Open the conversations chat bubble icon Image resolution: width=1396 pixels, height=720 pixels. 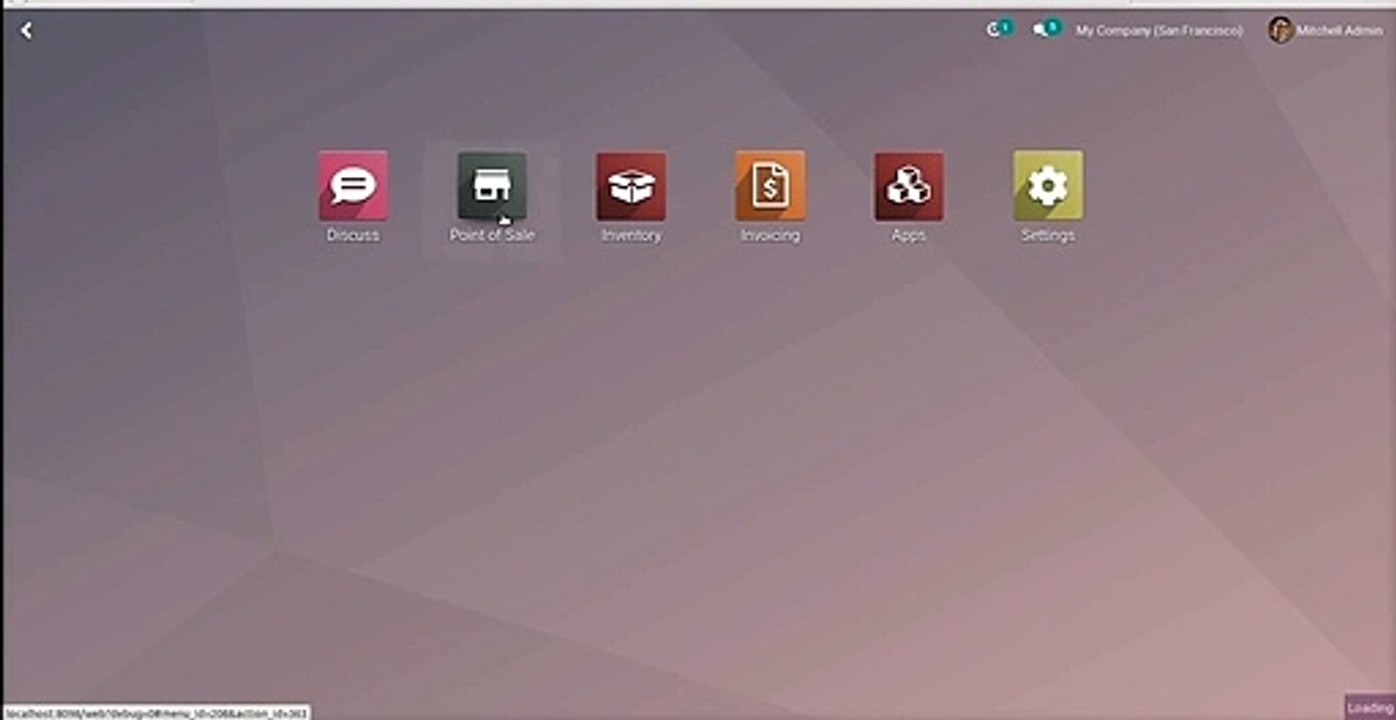[1046, 30]
